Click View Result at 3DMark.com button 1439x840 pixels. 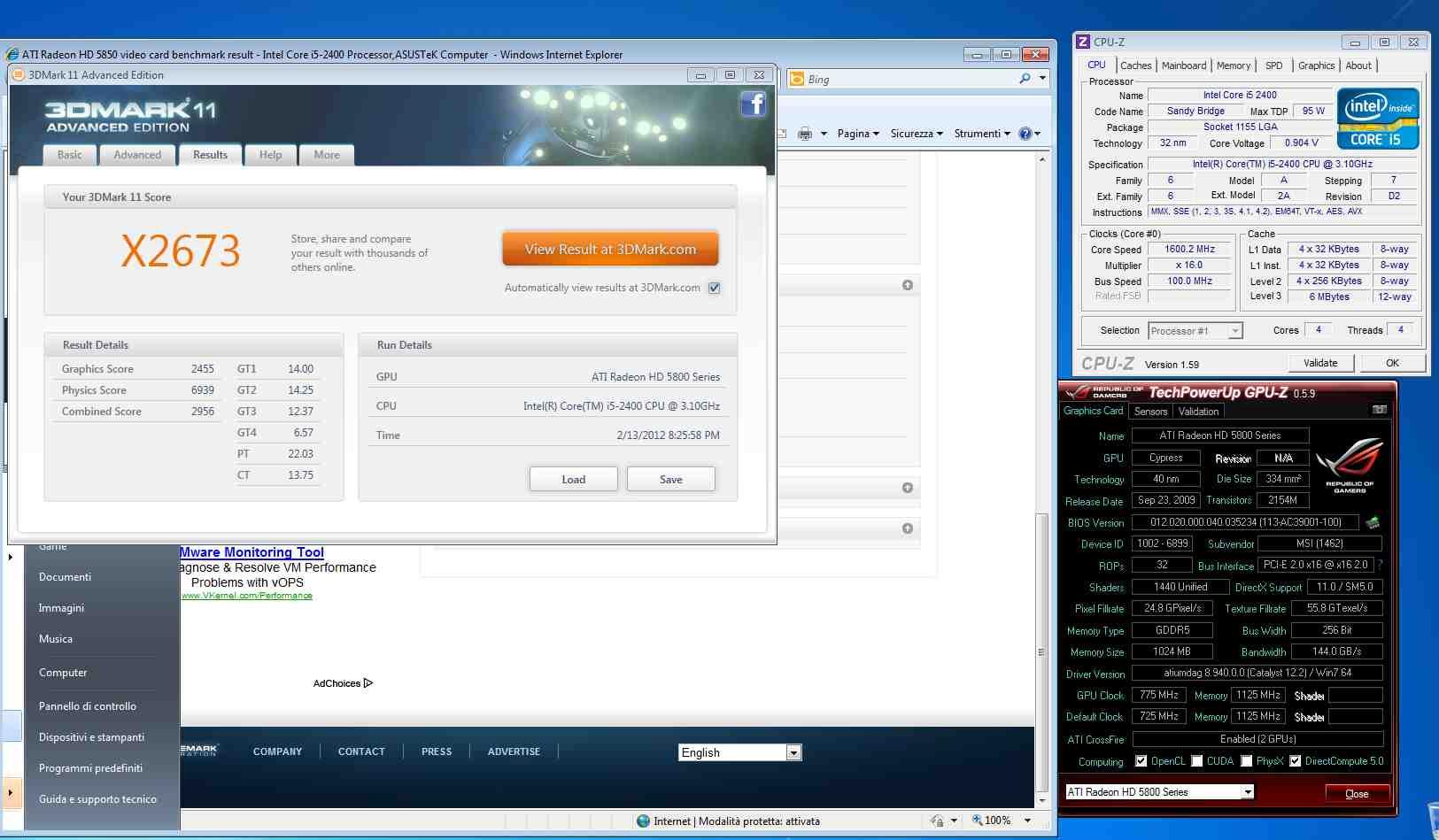click(610, 250)
